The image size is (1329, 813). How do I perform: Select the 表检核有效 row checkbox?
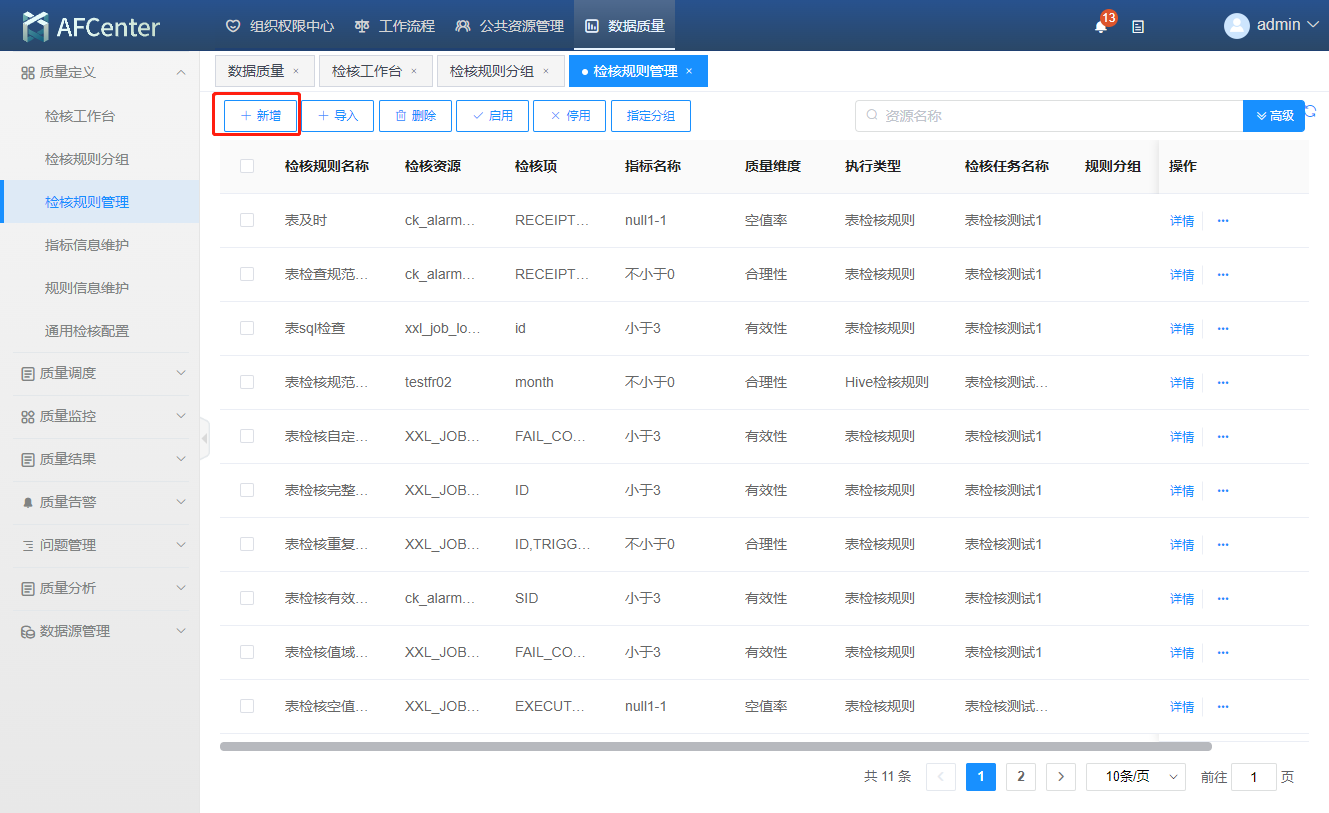(x=247, y=598)
